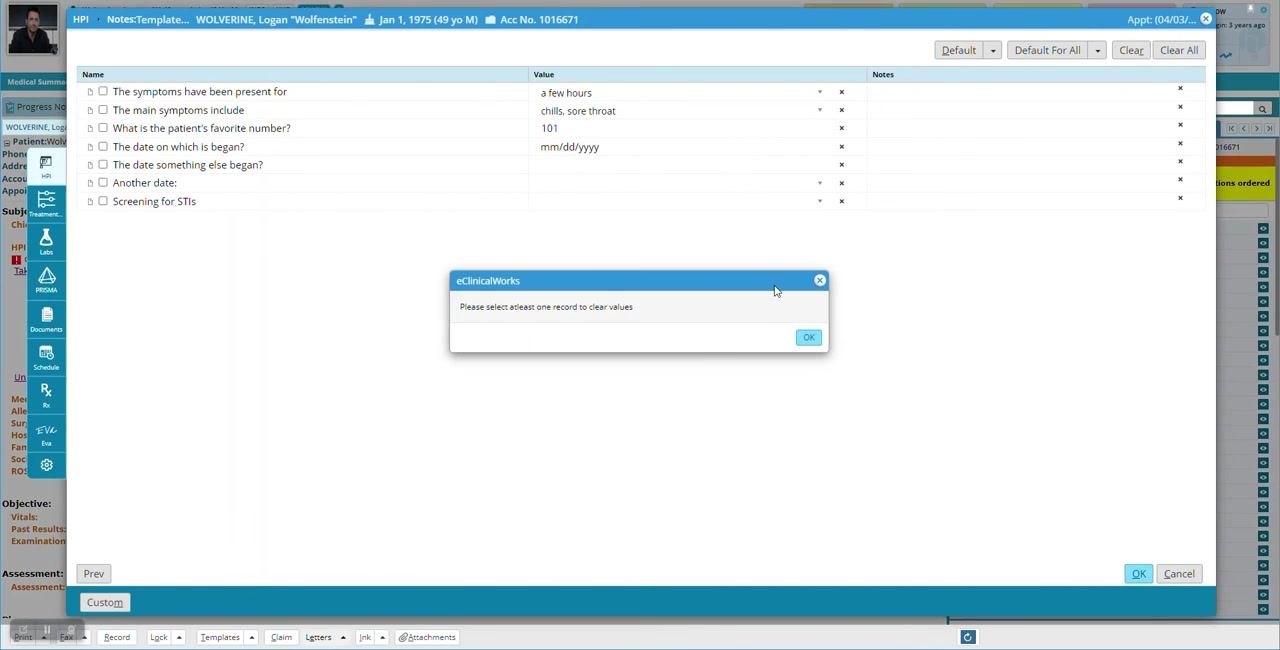Clear value of 'main symptoms include' row
Viewport: 1280px width, 650px height.
coord(841,110)
